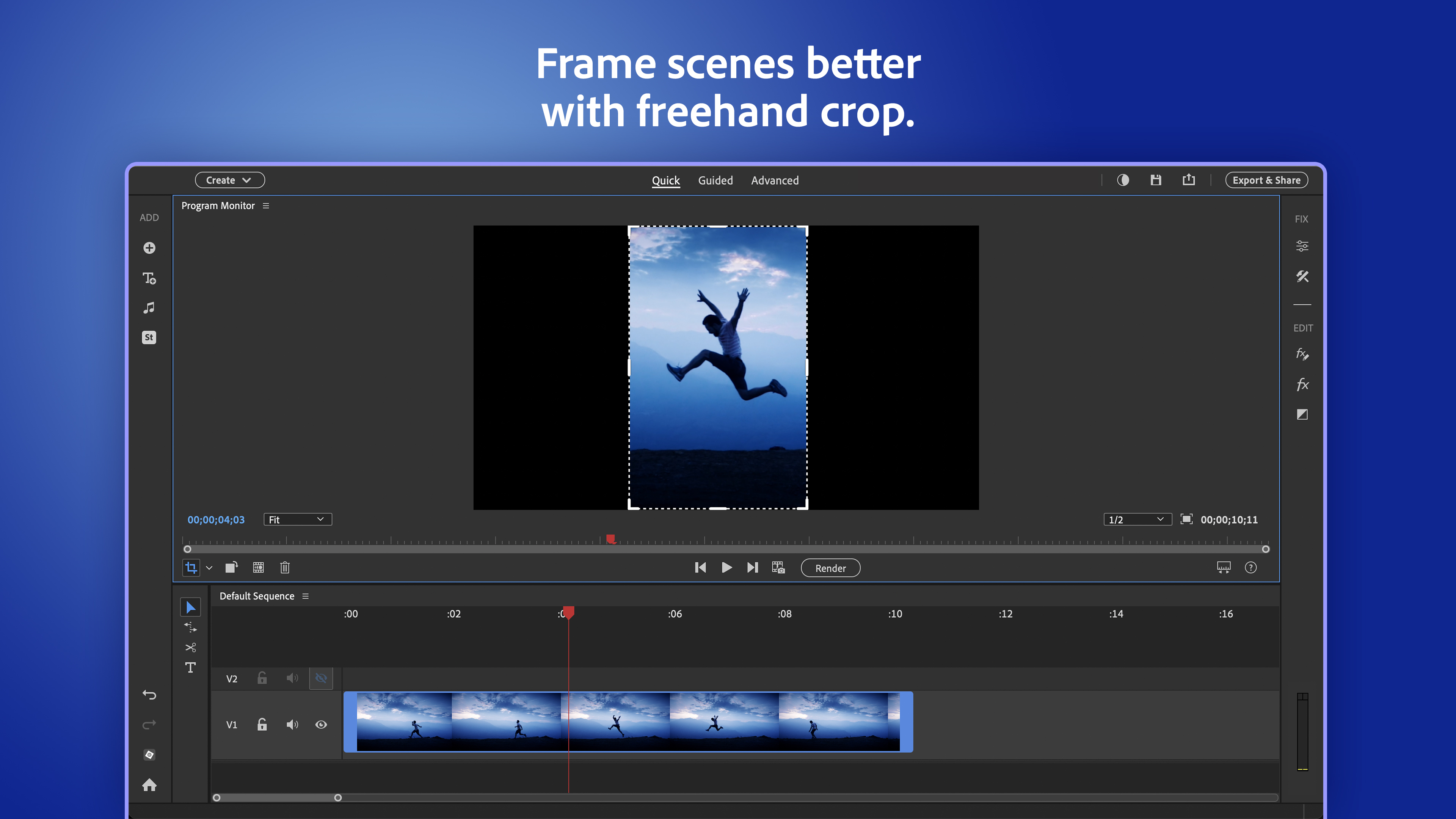Open the Audio/Music panel icon
This screenshot has height=819, width=1456.
[149, 307]
